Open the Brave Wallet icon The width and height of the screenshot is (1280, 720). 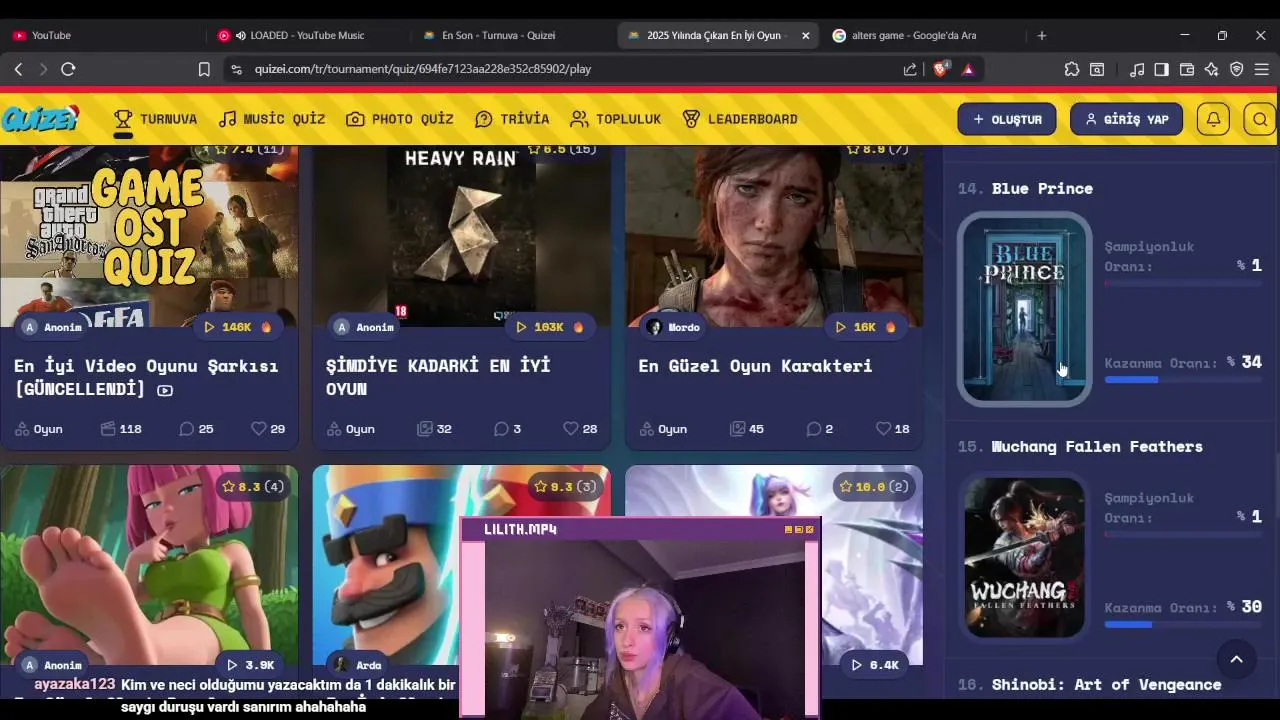[1187, 69]
